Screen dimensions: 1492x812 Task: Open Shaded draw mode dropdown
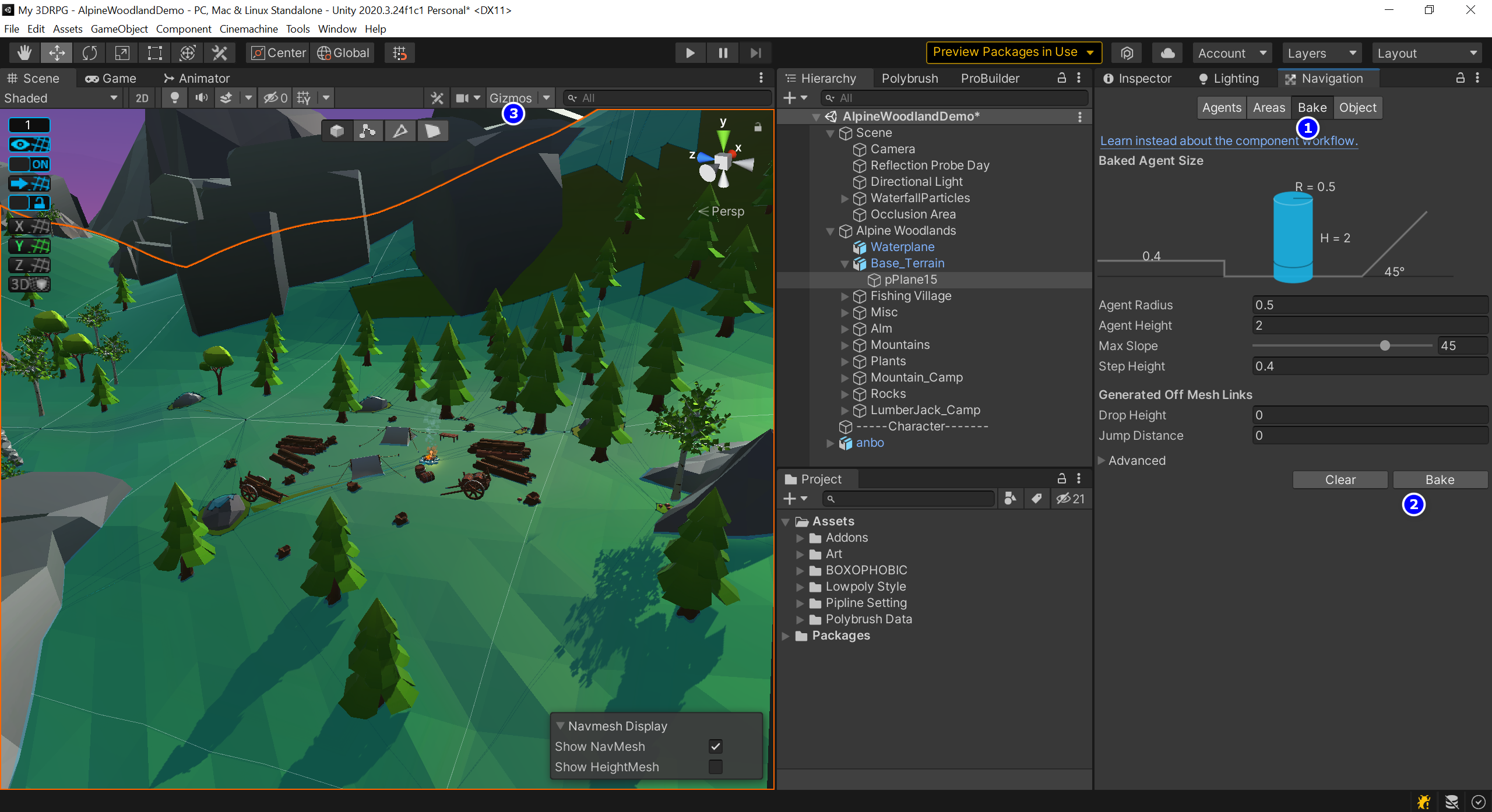click(61, 98)
